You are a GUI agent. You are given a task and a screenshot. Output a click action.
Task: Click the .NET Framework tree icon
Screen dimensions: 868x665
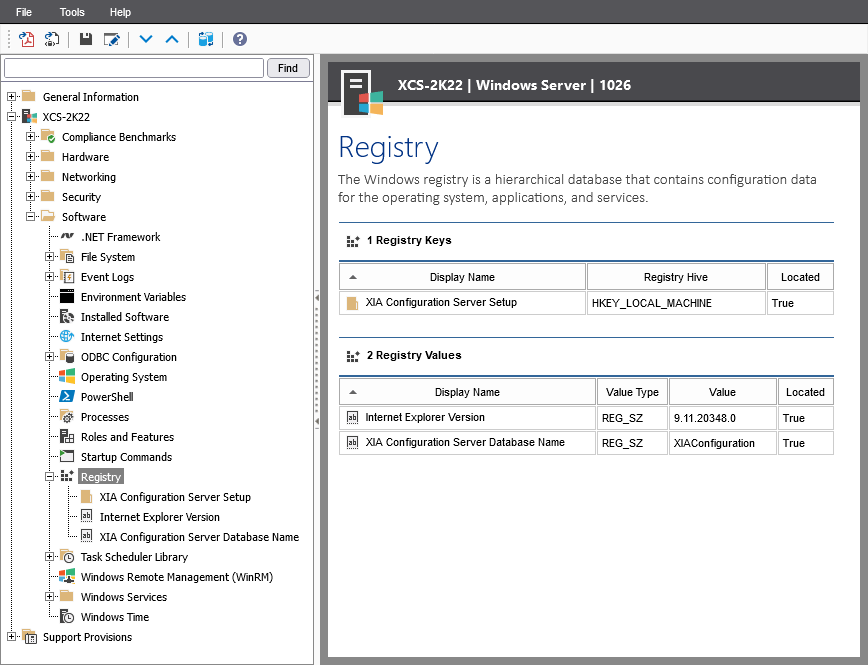tap(67, 236)
